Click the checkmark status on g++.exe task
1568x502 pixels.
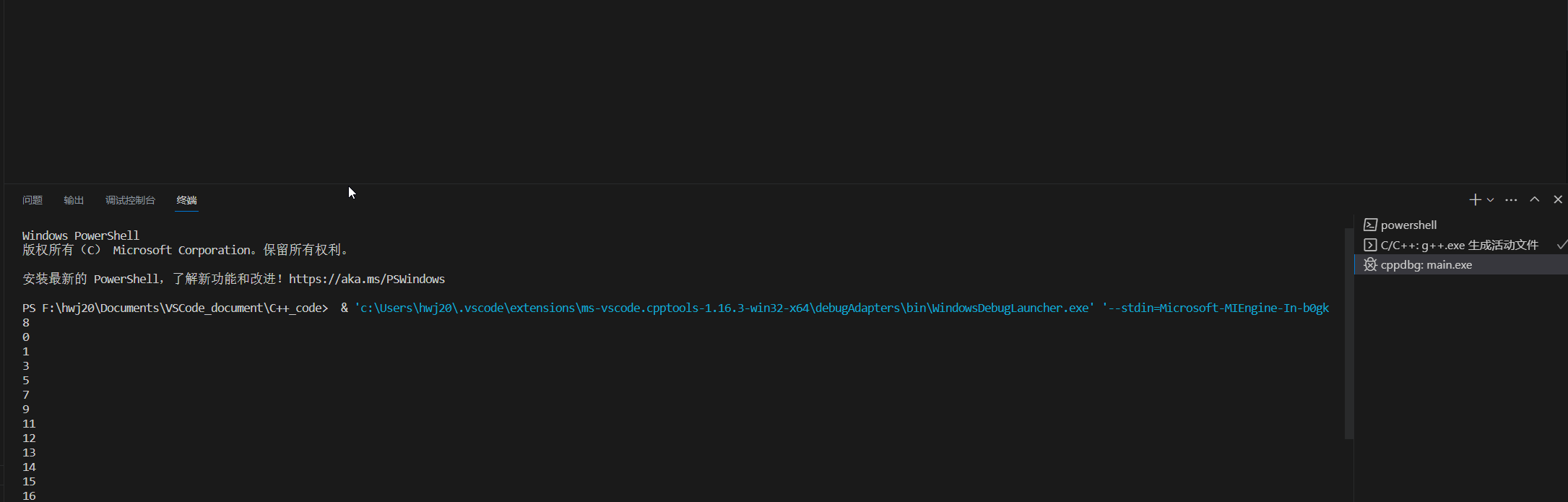pos(1561,245)
